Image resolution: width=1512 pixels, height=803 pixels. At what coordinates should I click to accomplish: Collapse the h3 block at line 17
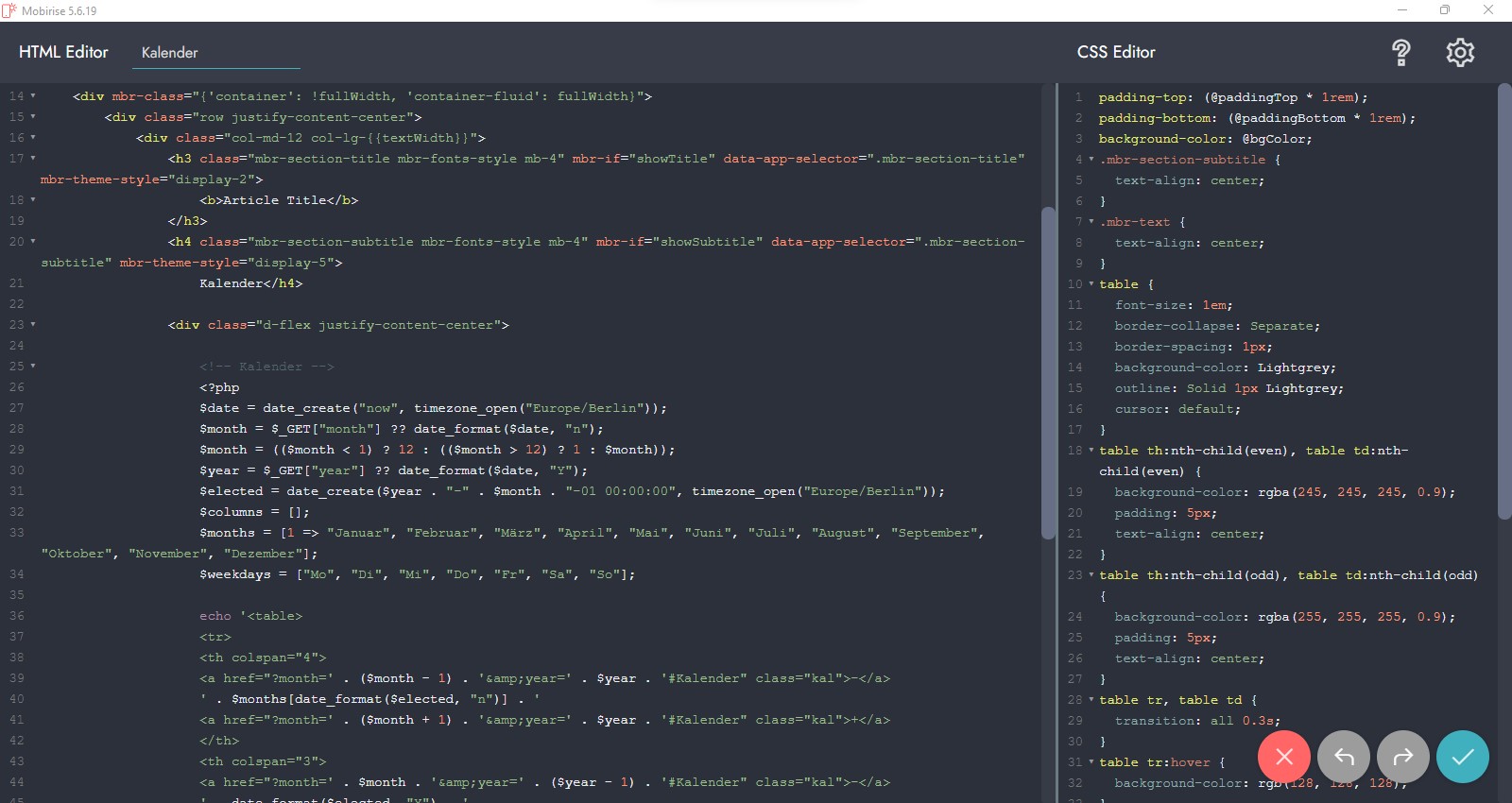[33, 159]
